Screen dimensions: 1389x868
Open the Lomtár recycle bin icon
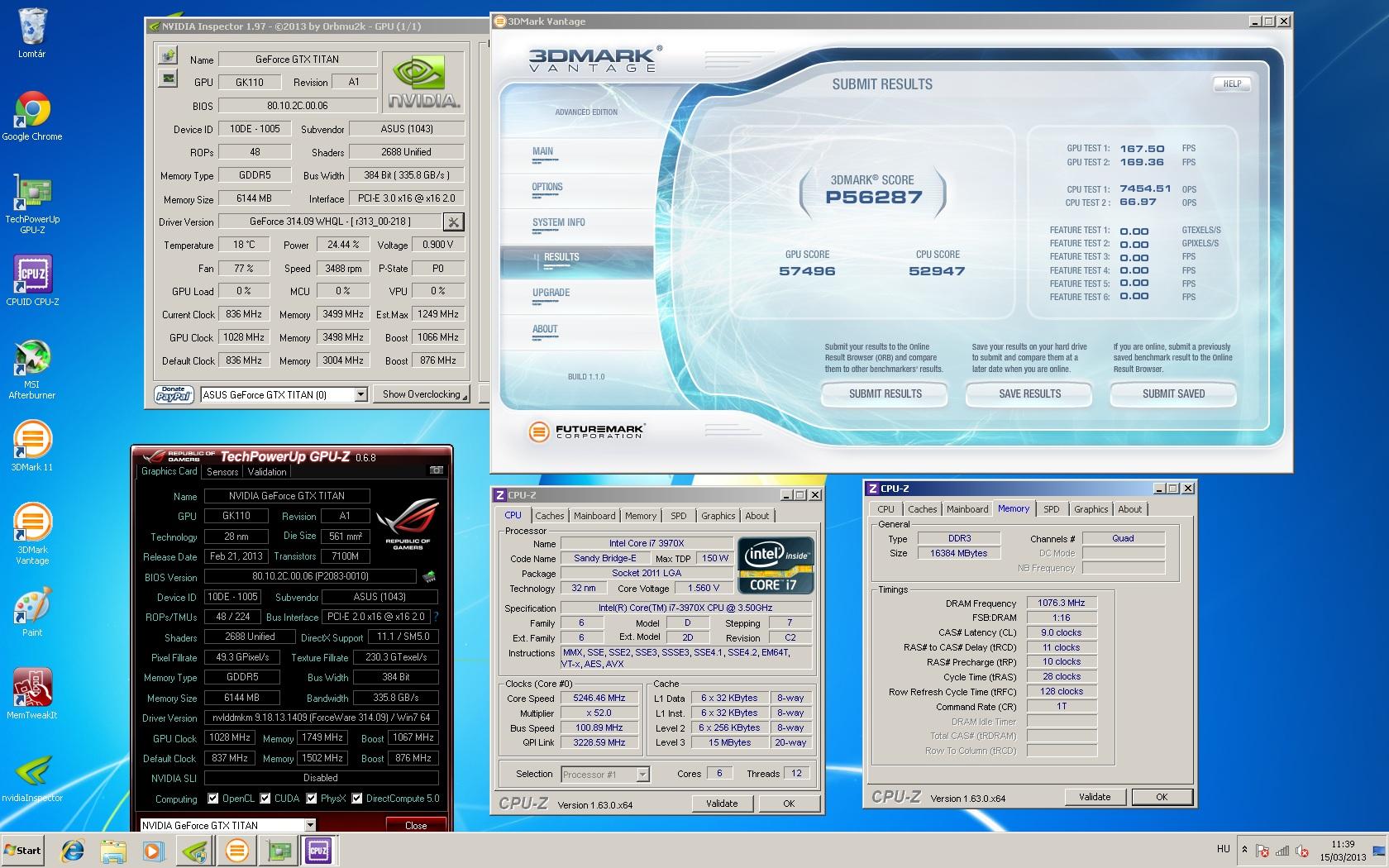32,33
